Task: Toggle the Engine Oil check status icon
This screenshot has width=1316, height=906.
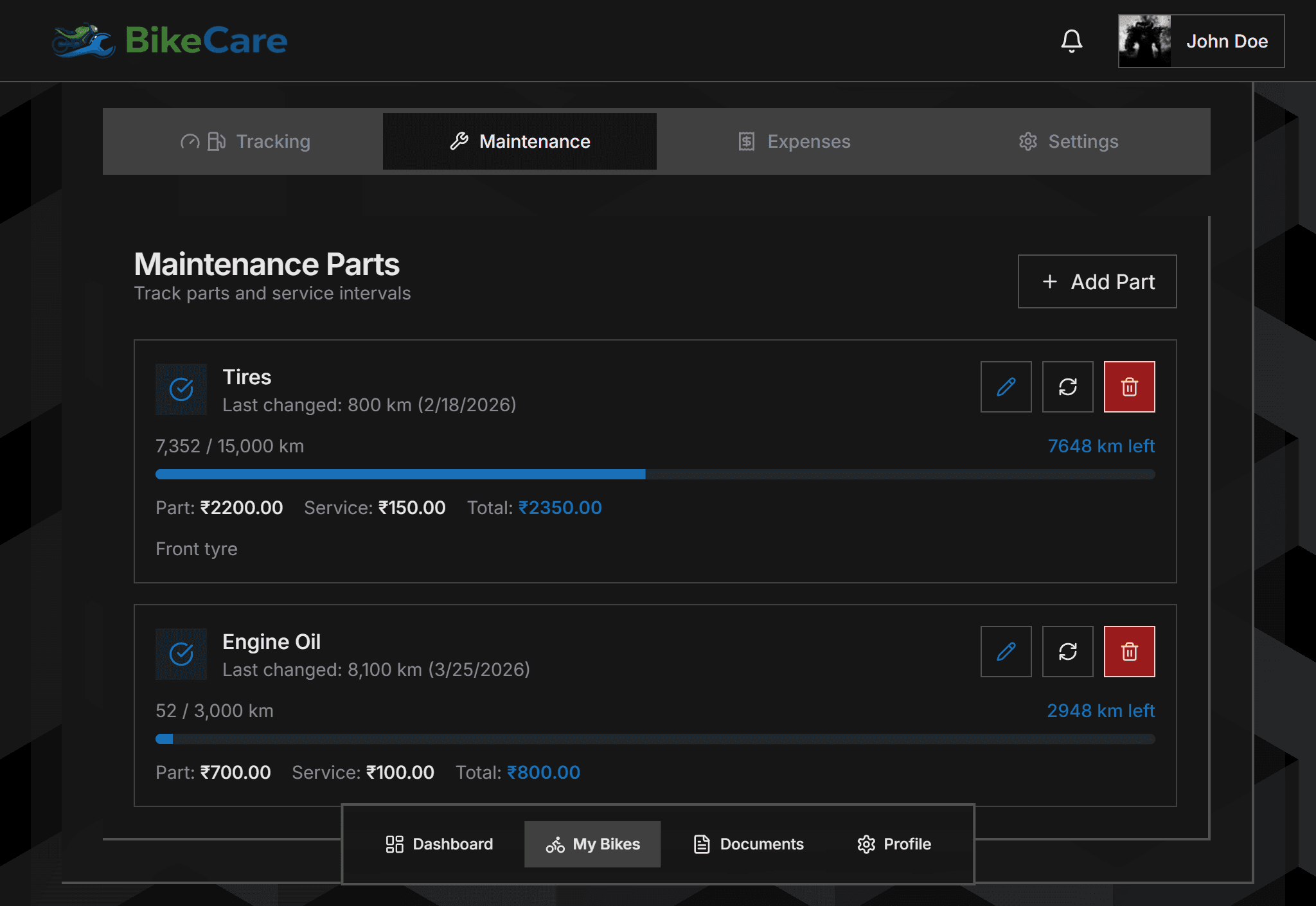Action: 181,653
